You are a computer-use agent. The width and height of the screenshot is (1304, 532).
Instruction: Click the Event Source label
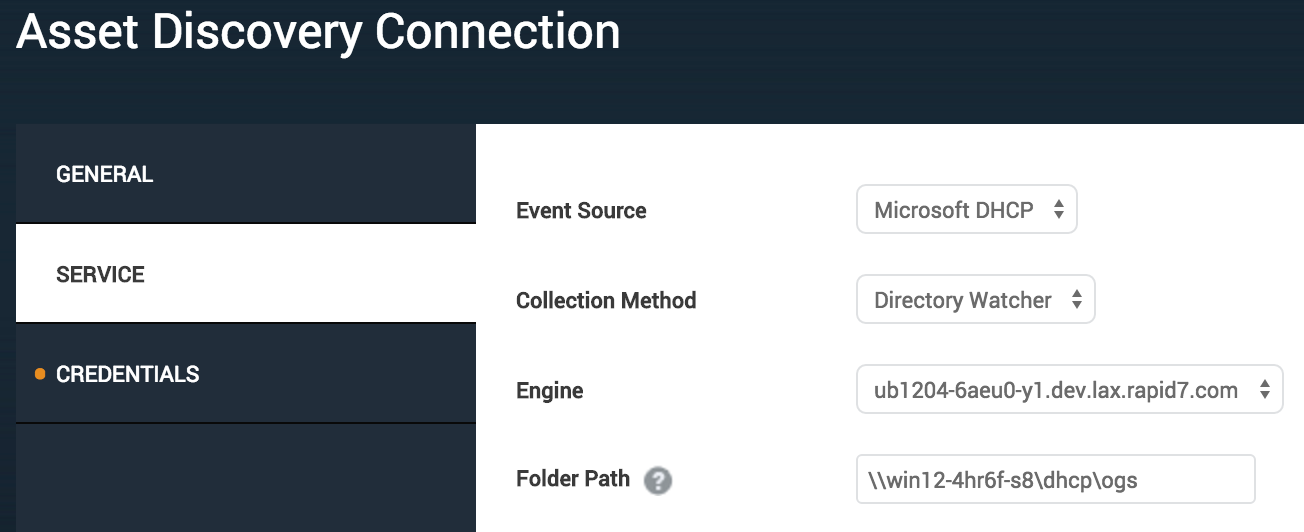[581, 211]
